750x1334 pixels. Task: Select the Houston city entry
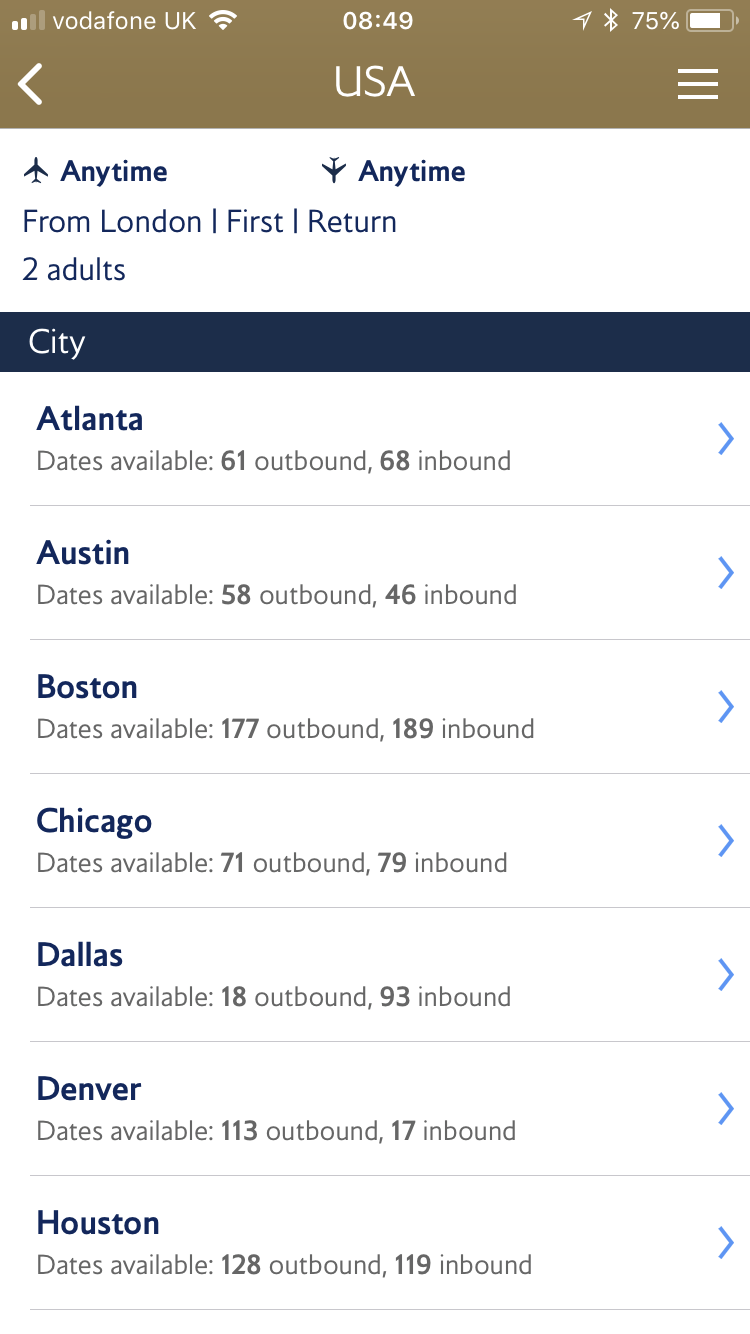(x=98, y=1223)
